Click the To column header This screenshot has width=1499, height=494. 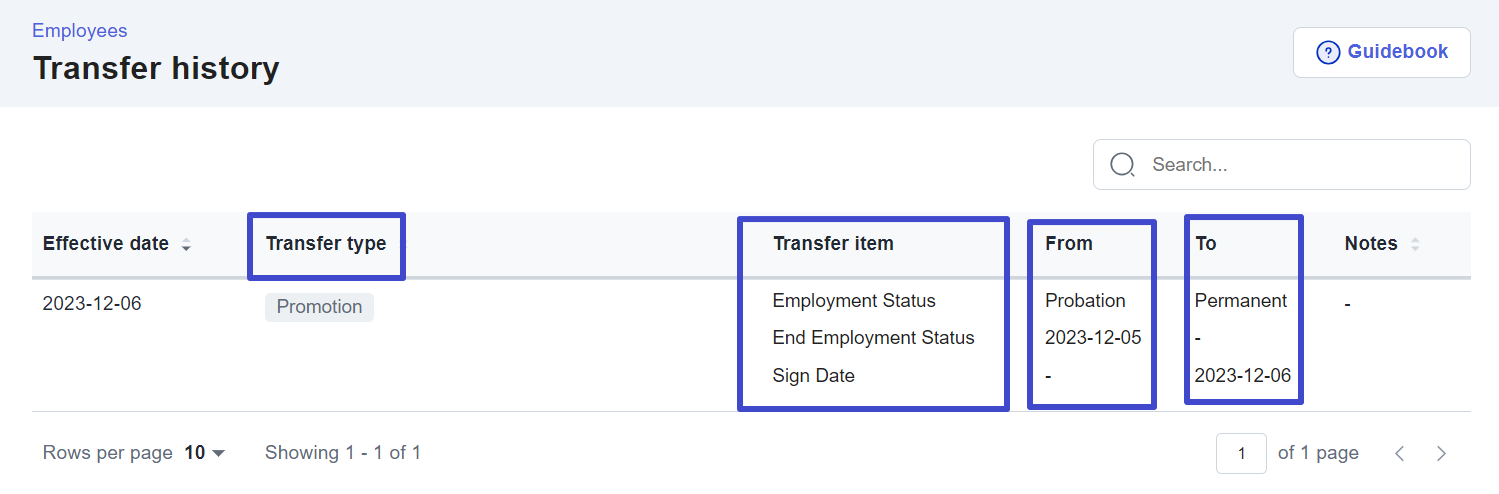(x=1206, y=243)
